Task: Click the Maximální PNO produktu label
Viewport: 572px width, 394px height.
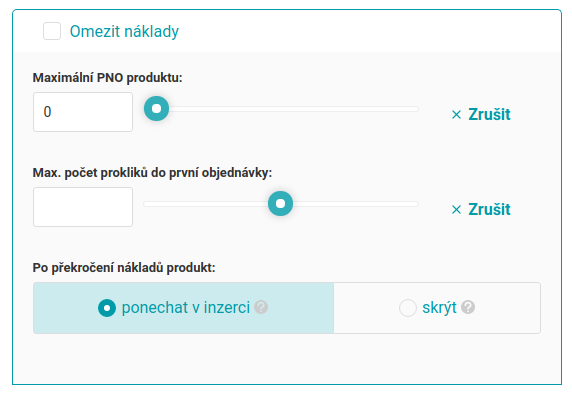Action: [107, 78]
